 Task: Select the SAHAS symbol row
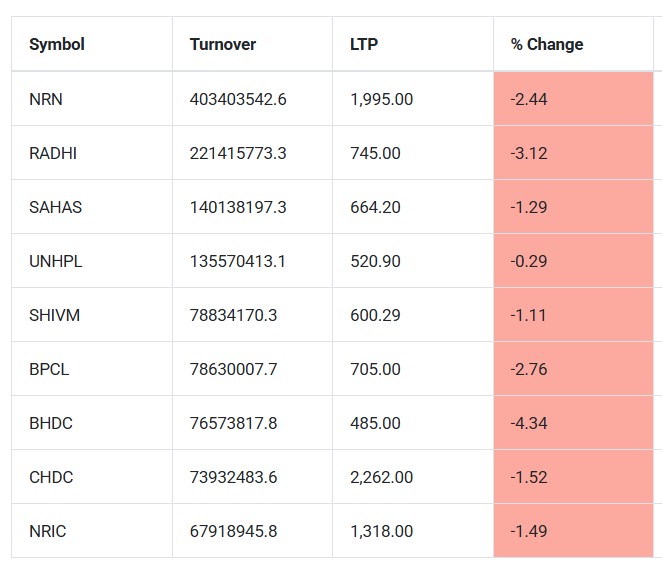tap(56, 207)
